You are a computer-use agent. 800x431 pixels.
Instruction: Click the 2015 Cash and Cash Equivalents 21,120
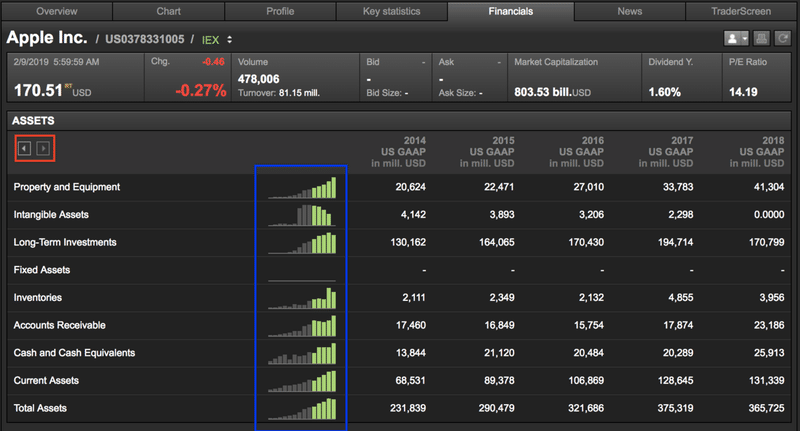click(499, 352)
